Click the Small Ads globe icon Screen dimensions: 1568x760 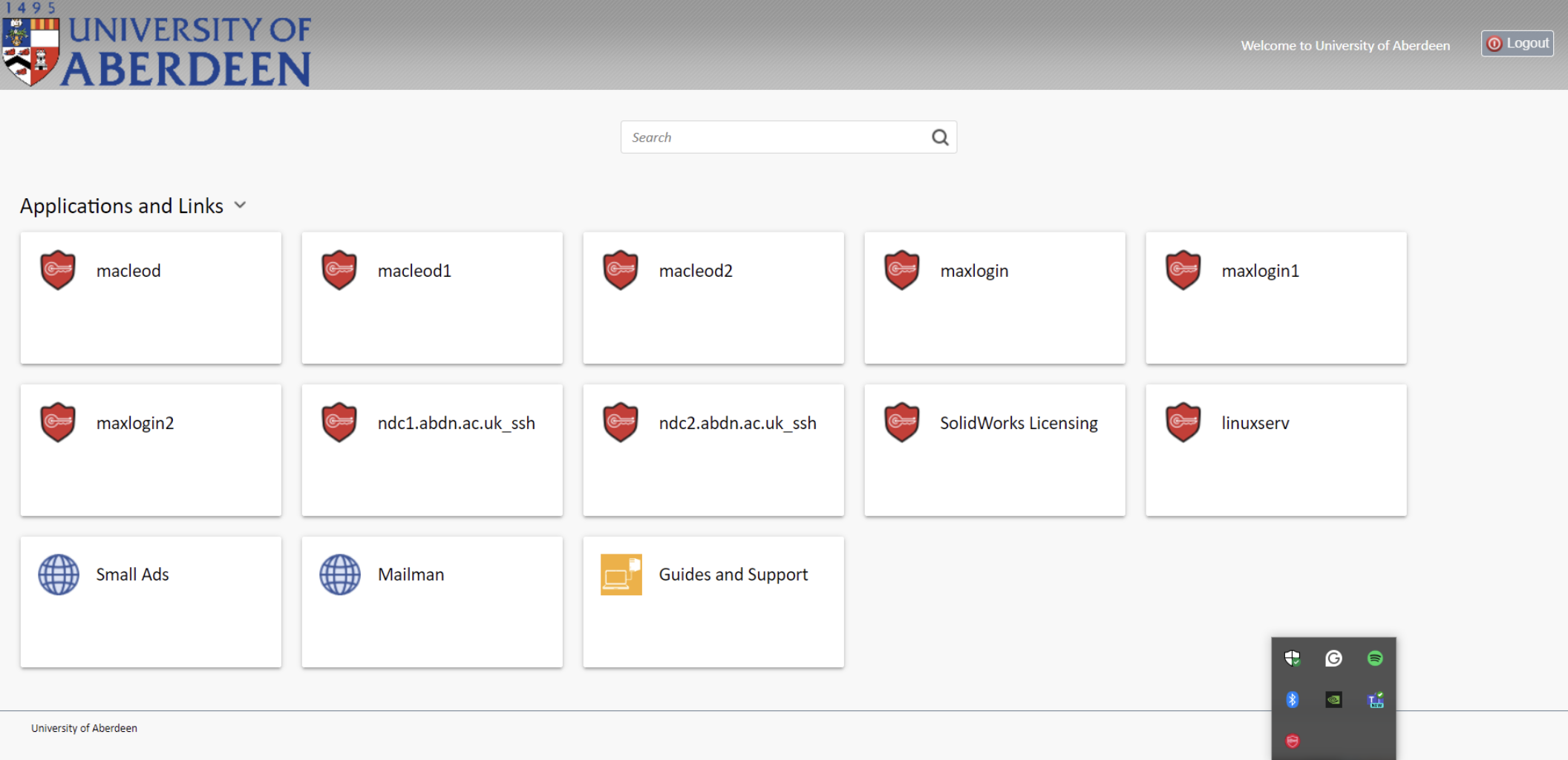click(59, 574)
